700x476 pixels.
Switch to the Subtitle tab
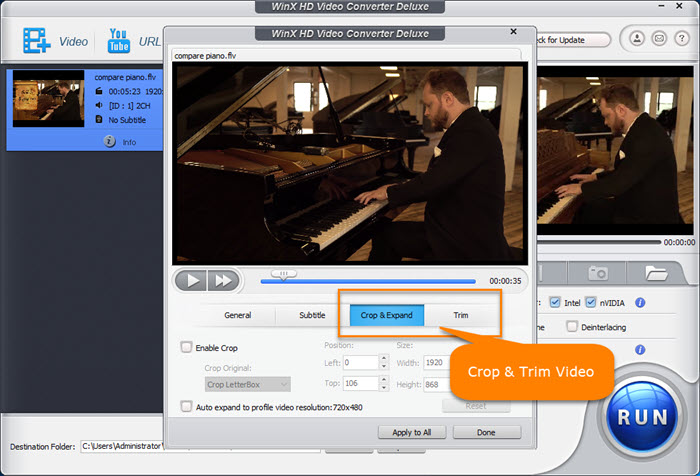tap(312, 315)
